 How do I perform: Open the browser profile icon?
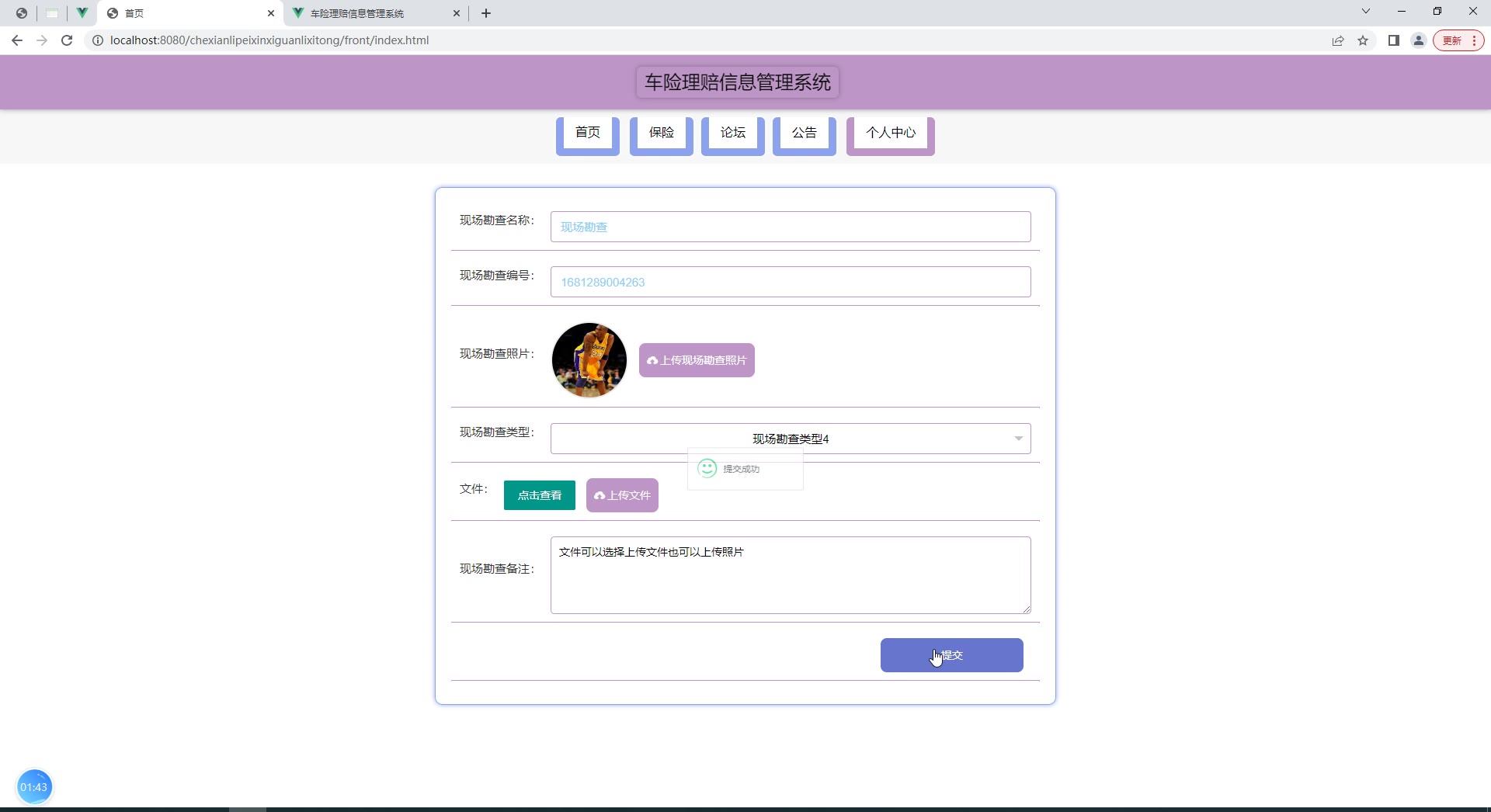(x=1419, y=40)
